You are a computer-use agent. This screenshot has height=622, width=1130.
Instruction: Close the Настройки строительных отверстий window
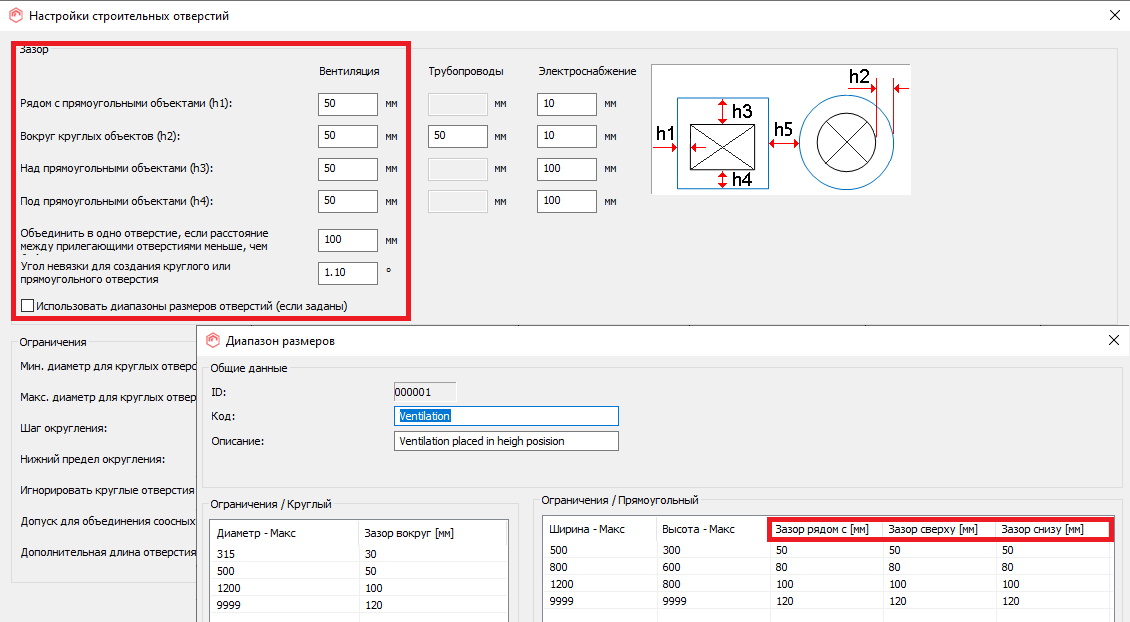(x=1114, y=15)
